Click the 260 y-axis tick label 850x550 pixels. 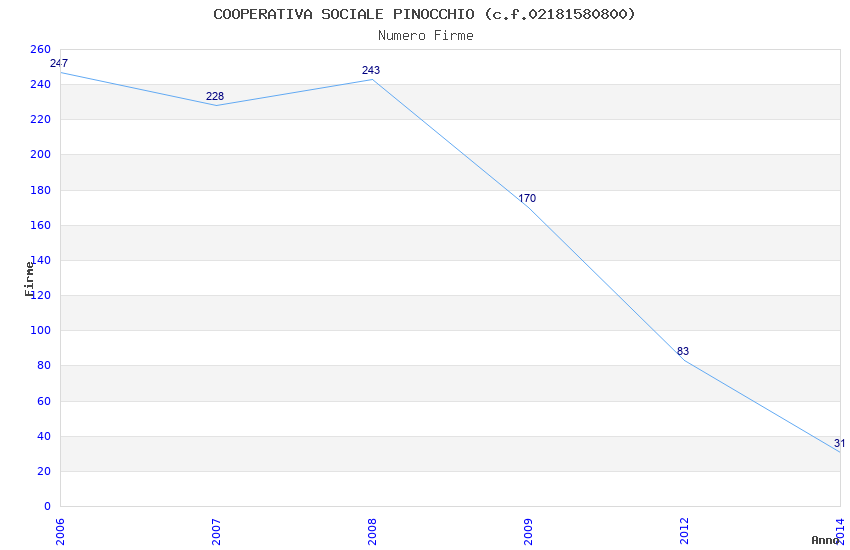pyautogui.click(x=40, y=49)
